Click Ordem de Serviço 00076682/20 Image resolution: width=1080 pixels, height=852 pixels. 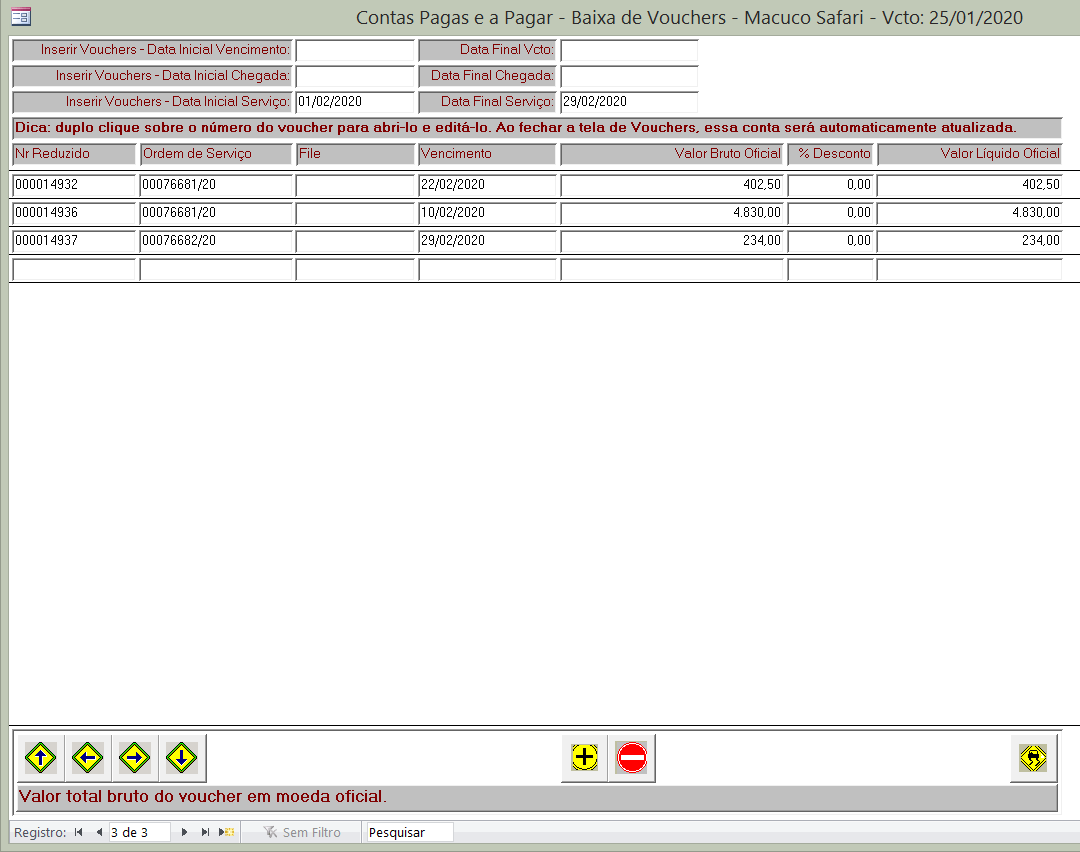pyautogui.click(x=215, y=241)
